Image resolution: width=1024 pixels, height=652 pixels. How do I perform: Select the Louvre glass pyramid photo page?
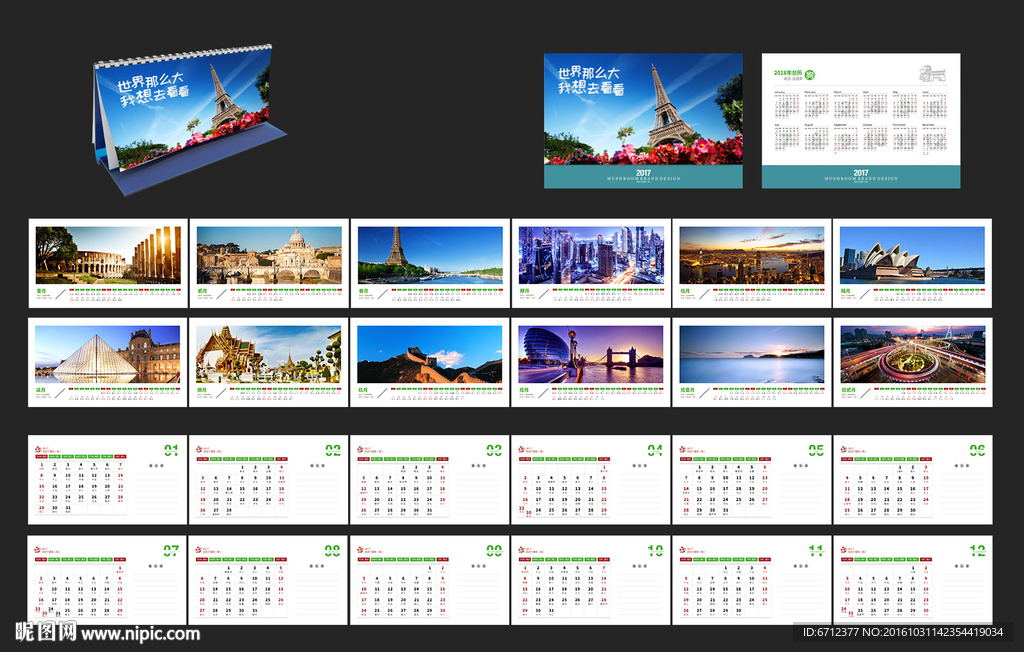[108, 363]
